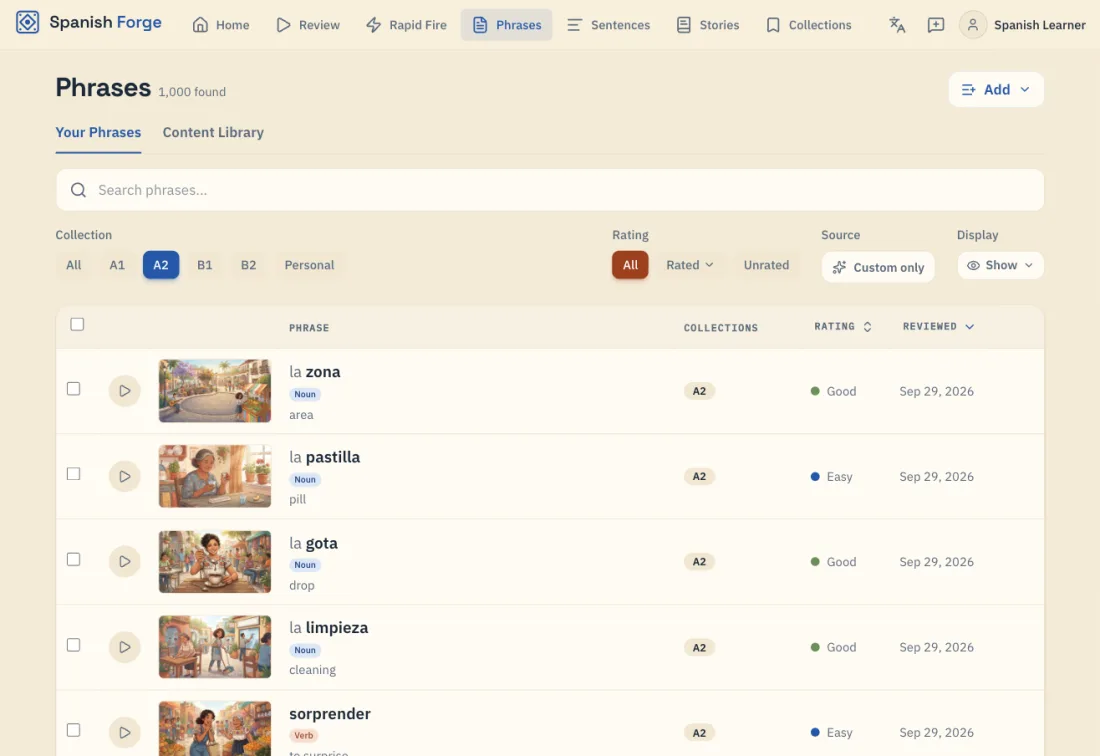
Task: Click the magnifier icon in search bar
Action: [x=79, y=190]
